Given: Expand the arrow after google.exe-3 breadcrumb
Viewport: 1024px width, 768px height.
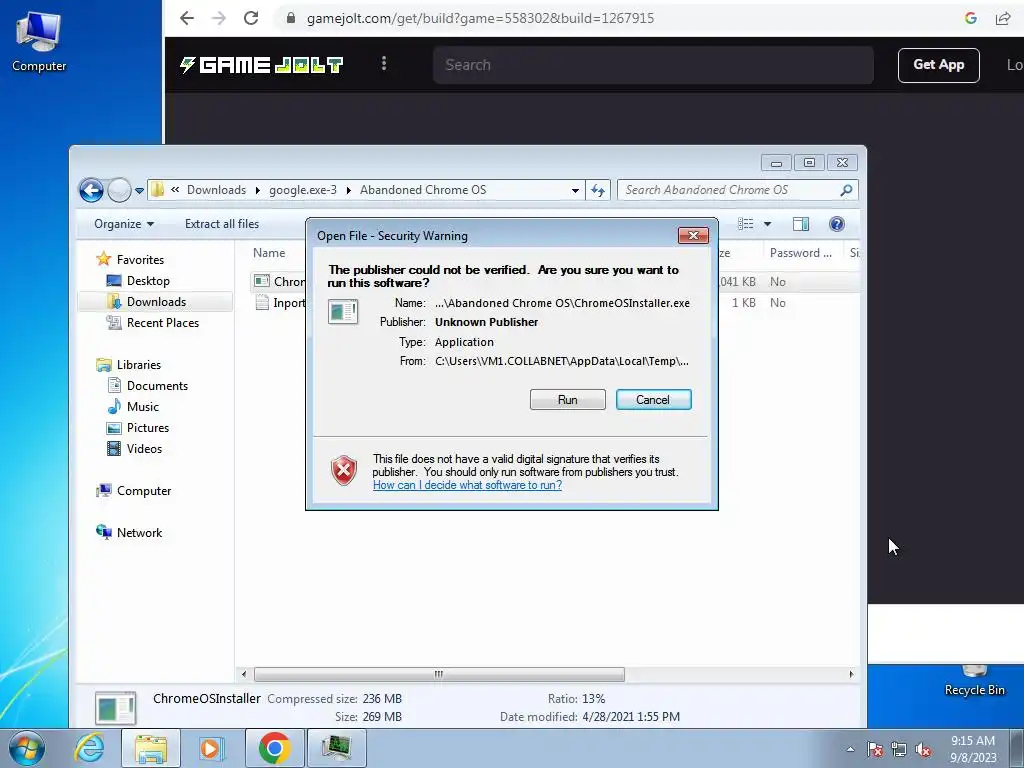Looking at the screenshot, I should coord(348,190).
